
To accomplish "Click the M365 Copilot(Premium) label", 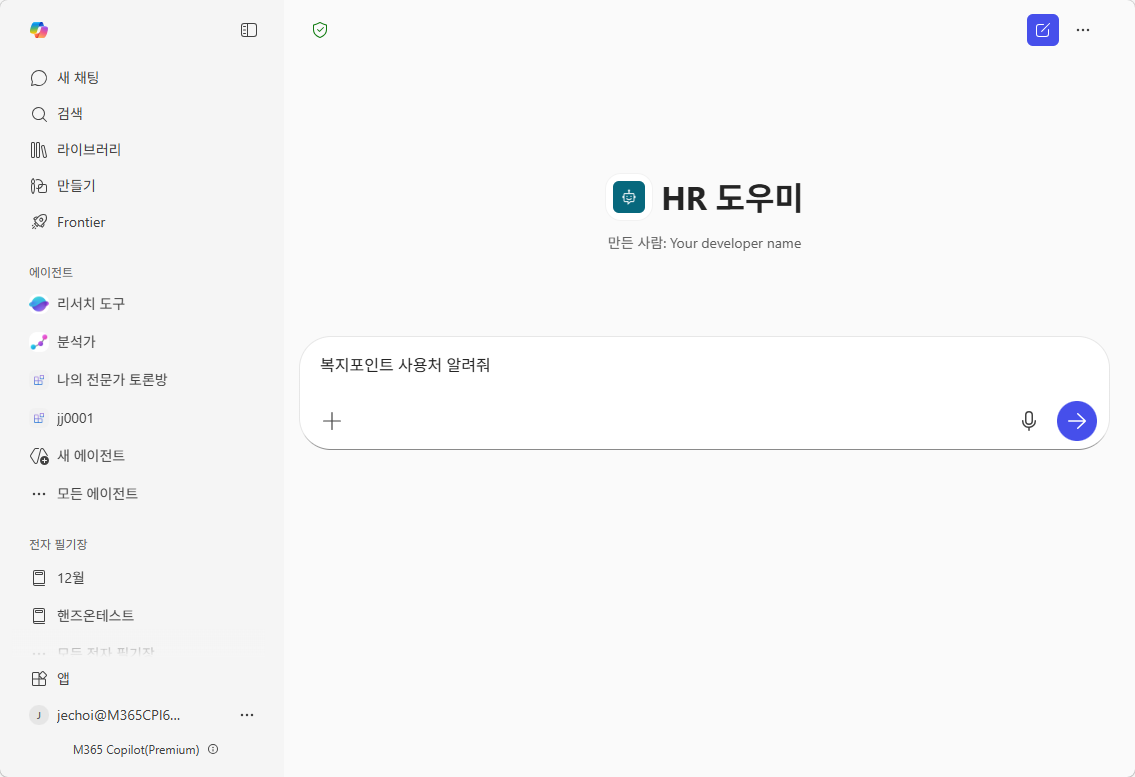I will pos(136,749).
